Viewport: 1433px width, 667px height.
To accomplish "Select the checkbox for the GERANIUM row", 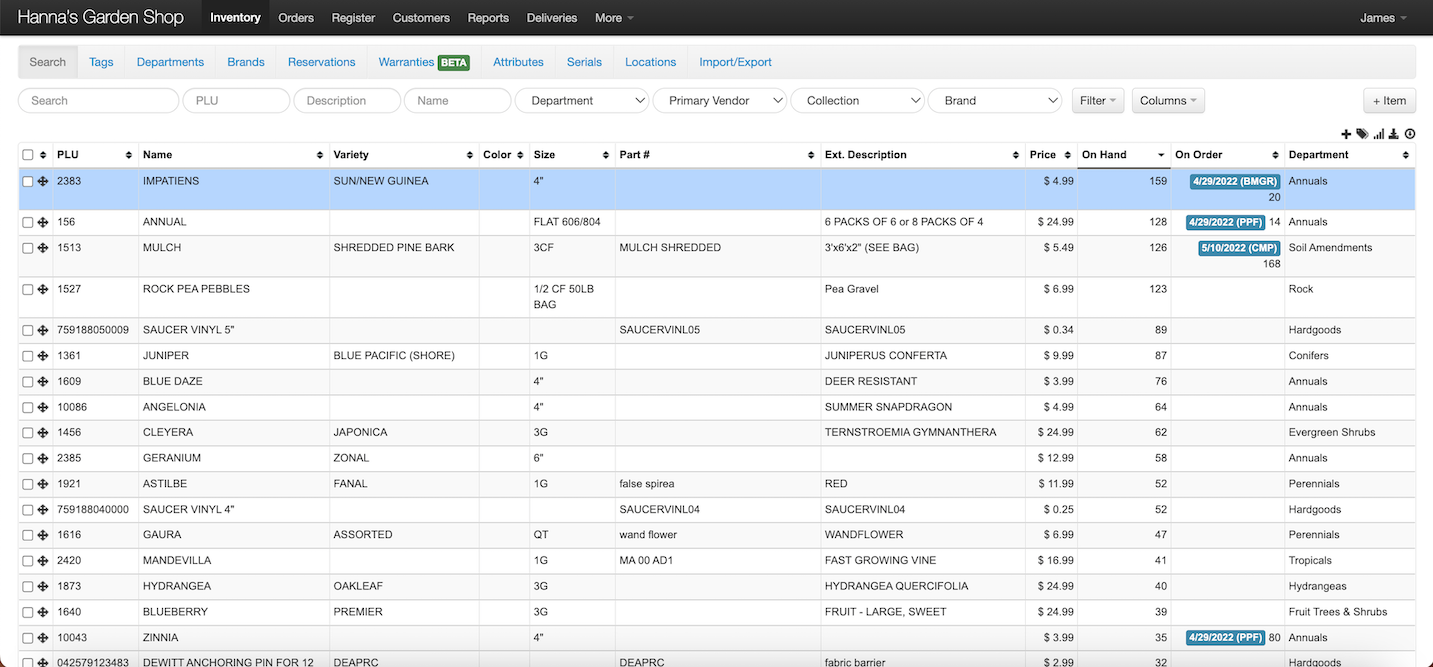I will coord(28,459).
